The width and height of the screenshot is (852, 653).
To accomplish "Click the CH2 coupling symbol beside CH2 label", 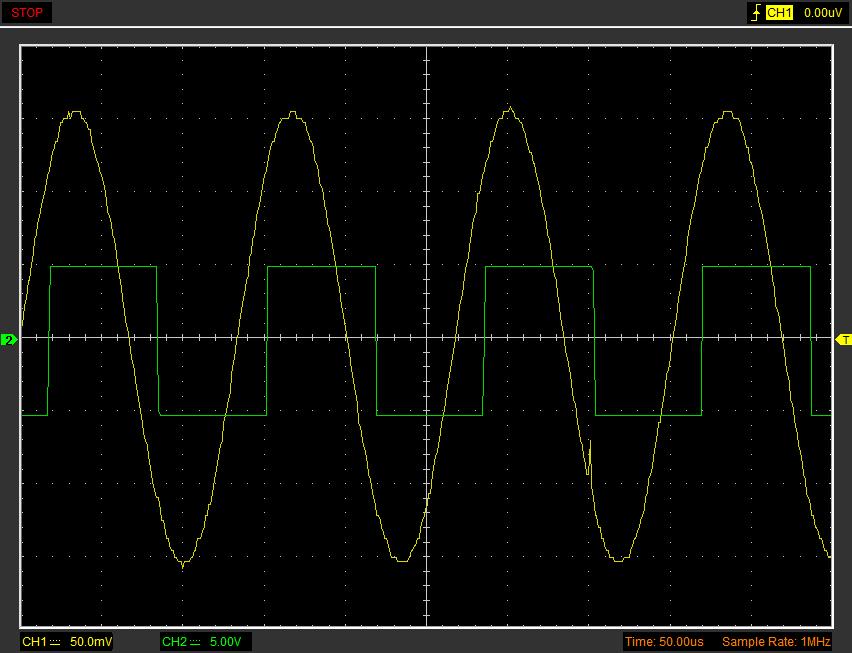I will pyautogui.click(x=195, y=641).
